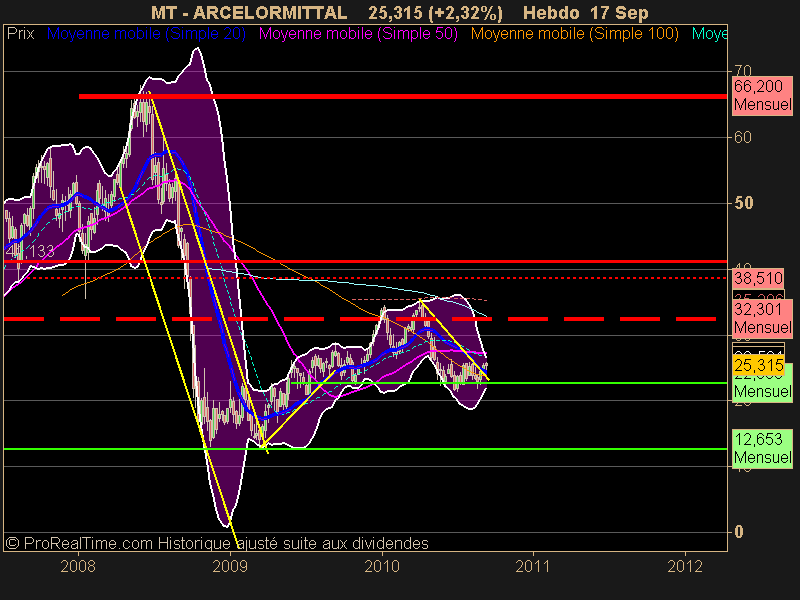Click the Hebdo 17 Sep timeframe text
Screen dimensions: 800x600
(x=586, y=13)
